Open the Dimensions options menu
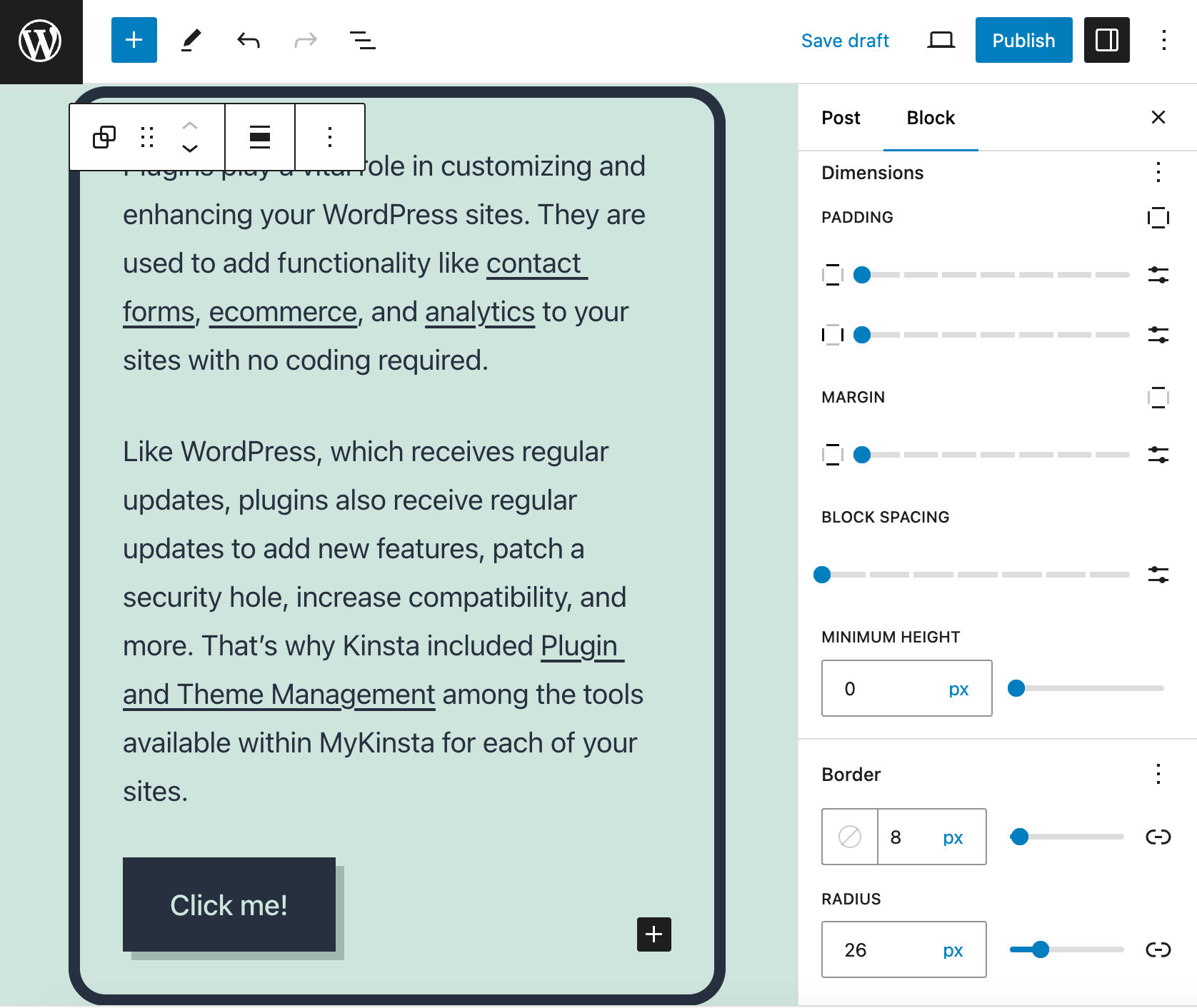The image size is (1197, 1008). 1157,173
